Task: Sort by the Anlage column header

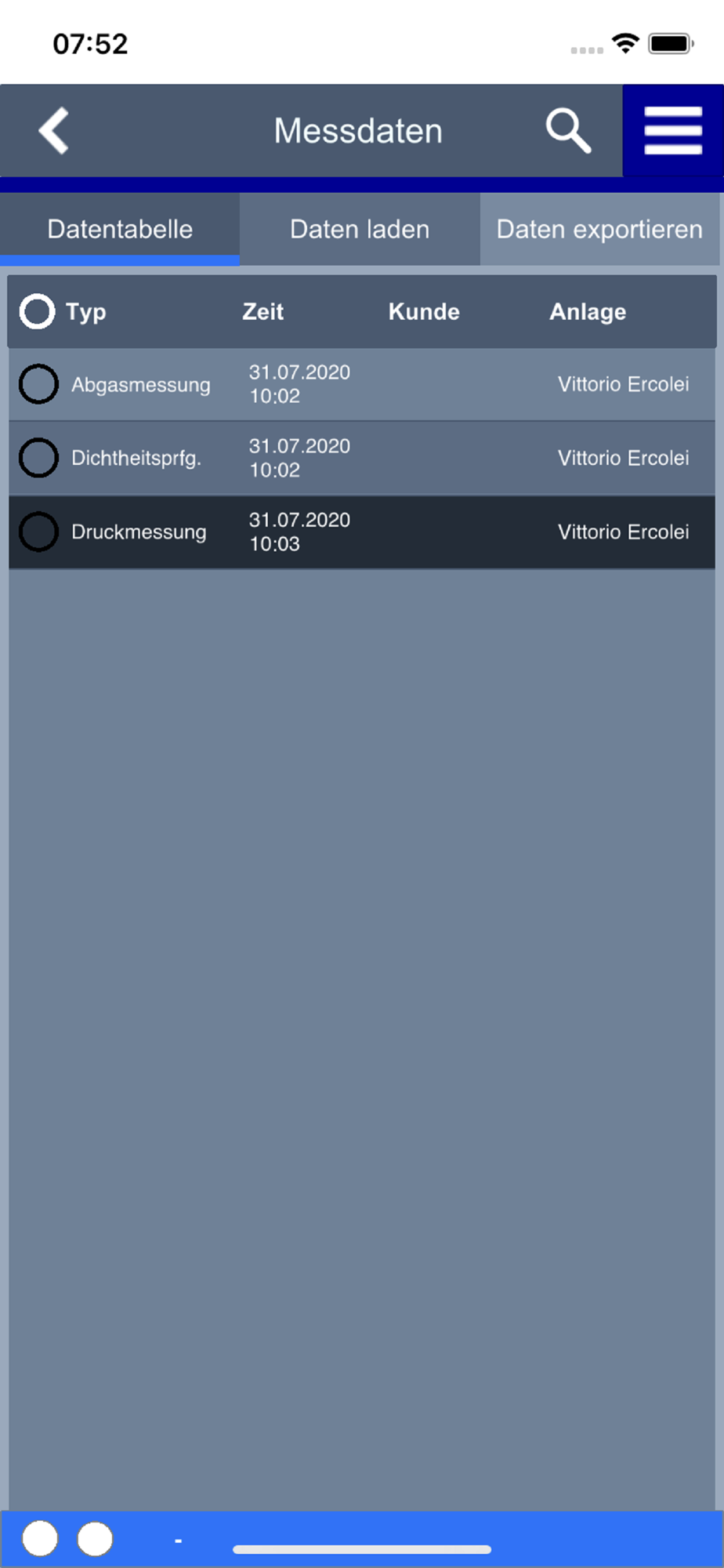Action: 588,311
